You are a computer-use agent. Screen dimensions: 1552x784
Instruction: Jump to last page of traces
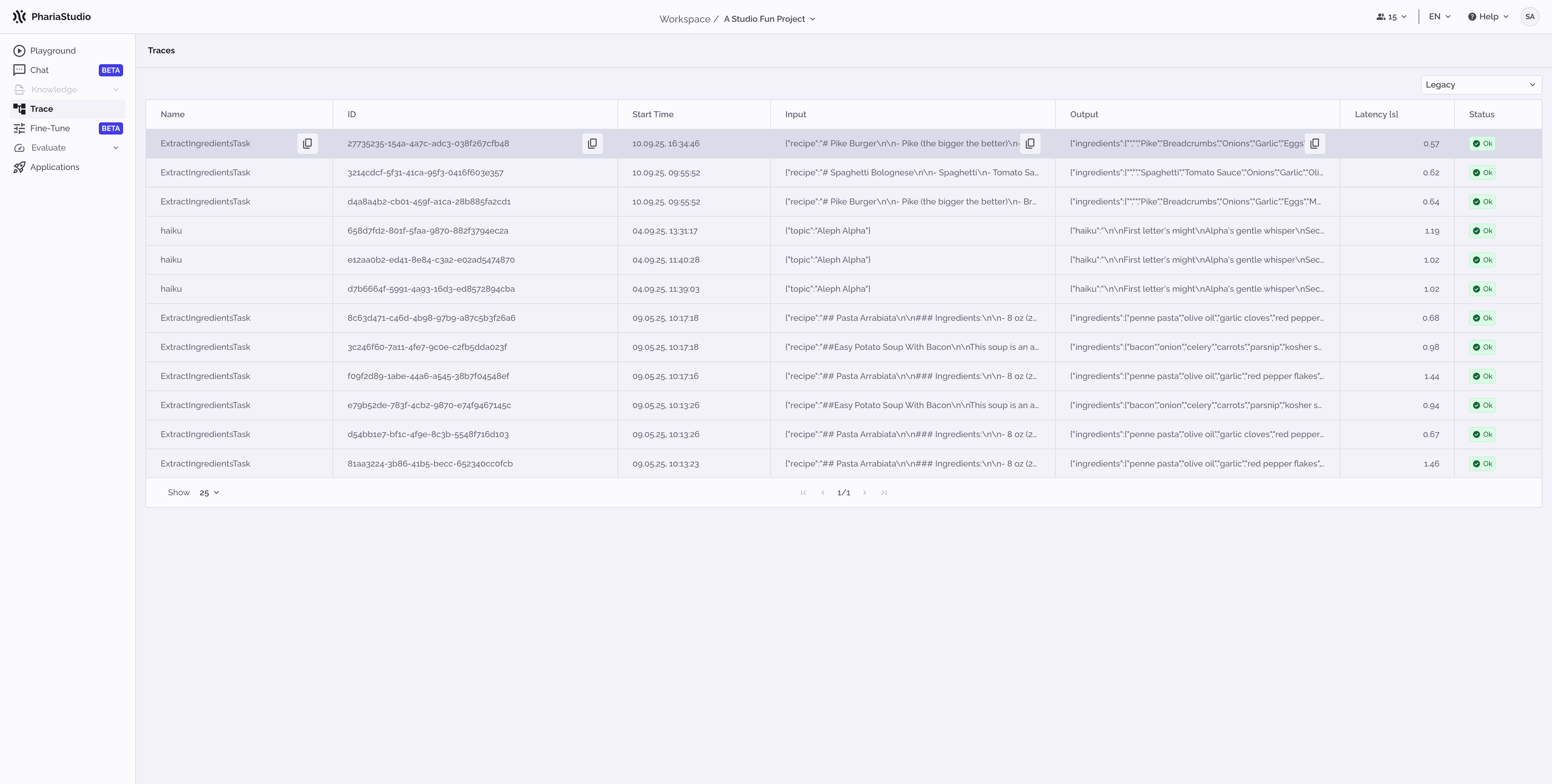(884, 493)
